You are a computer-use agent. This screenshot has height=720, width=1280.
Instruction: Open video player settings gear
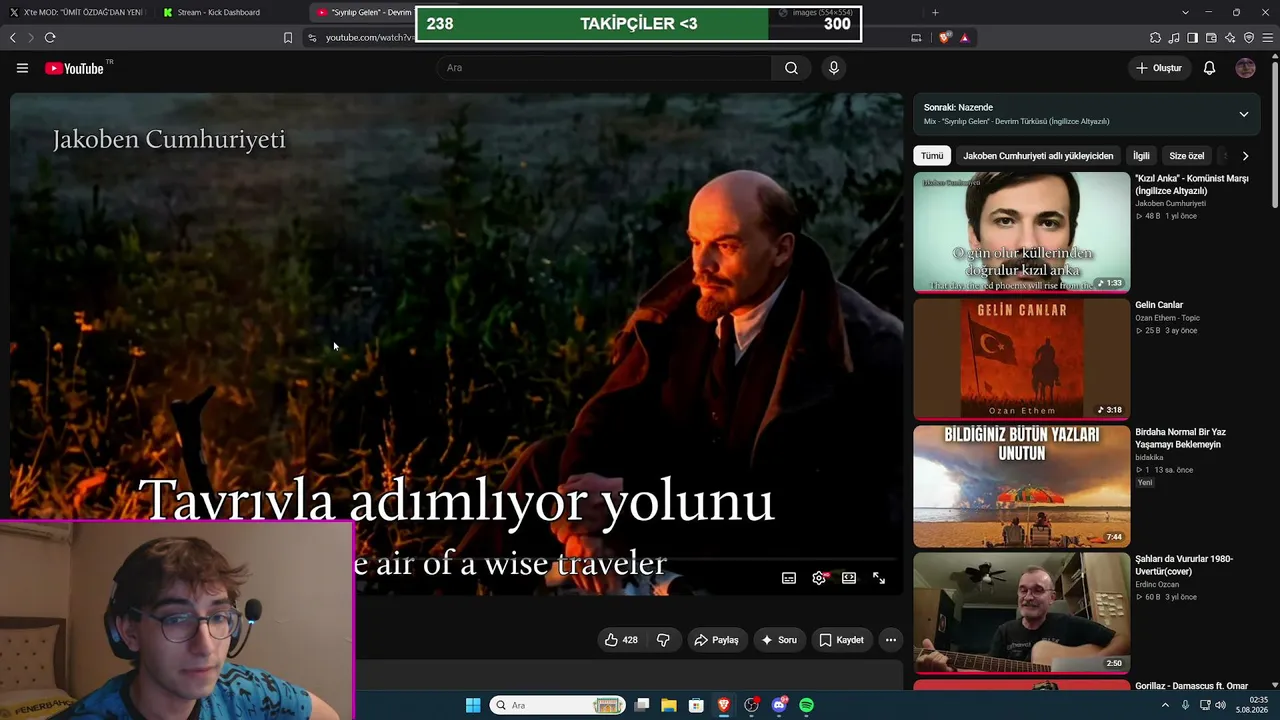coord(819,578)
